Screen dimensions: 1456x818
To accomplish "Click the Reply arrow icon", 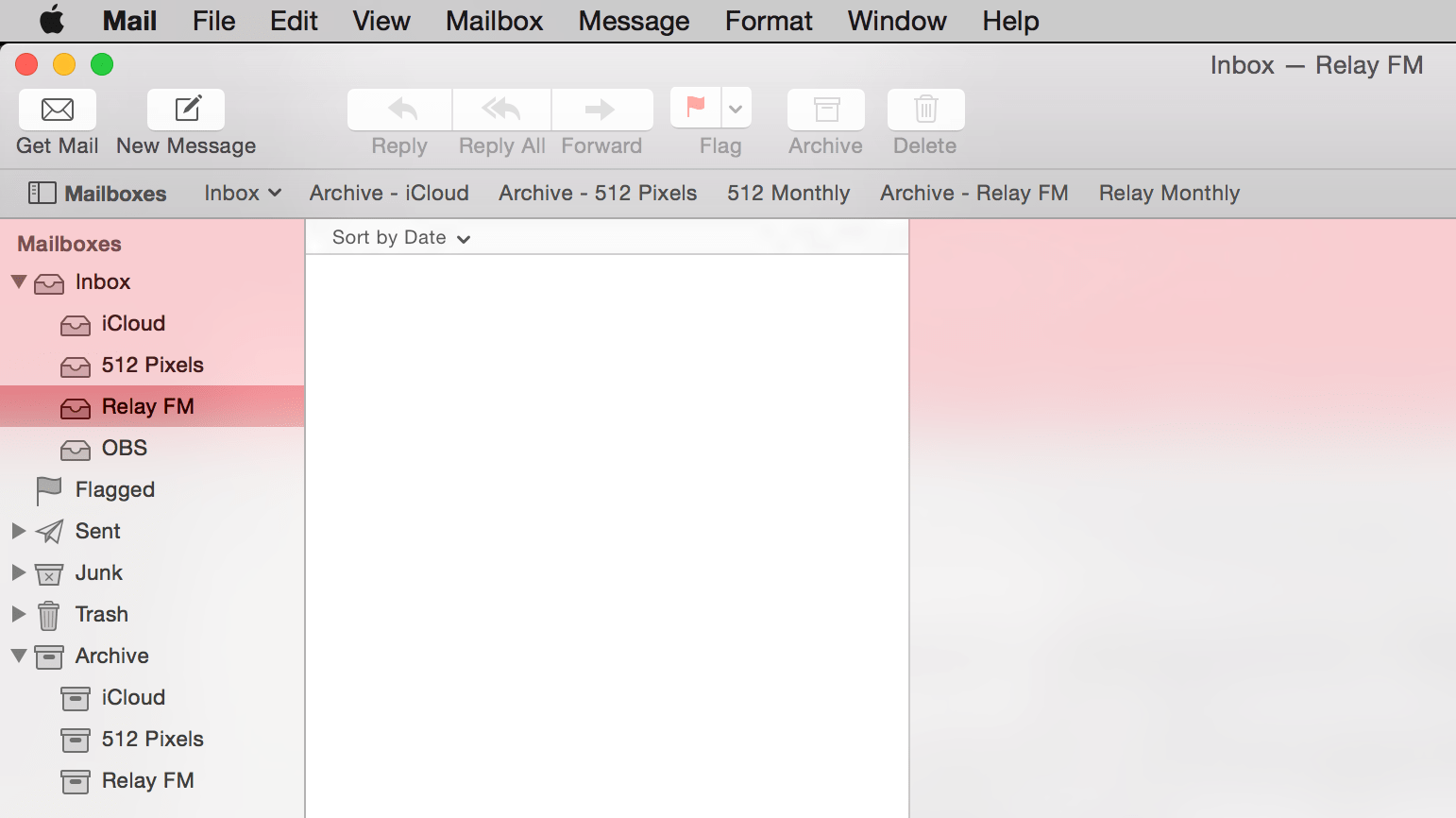I will [400, 110].
